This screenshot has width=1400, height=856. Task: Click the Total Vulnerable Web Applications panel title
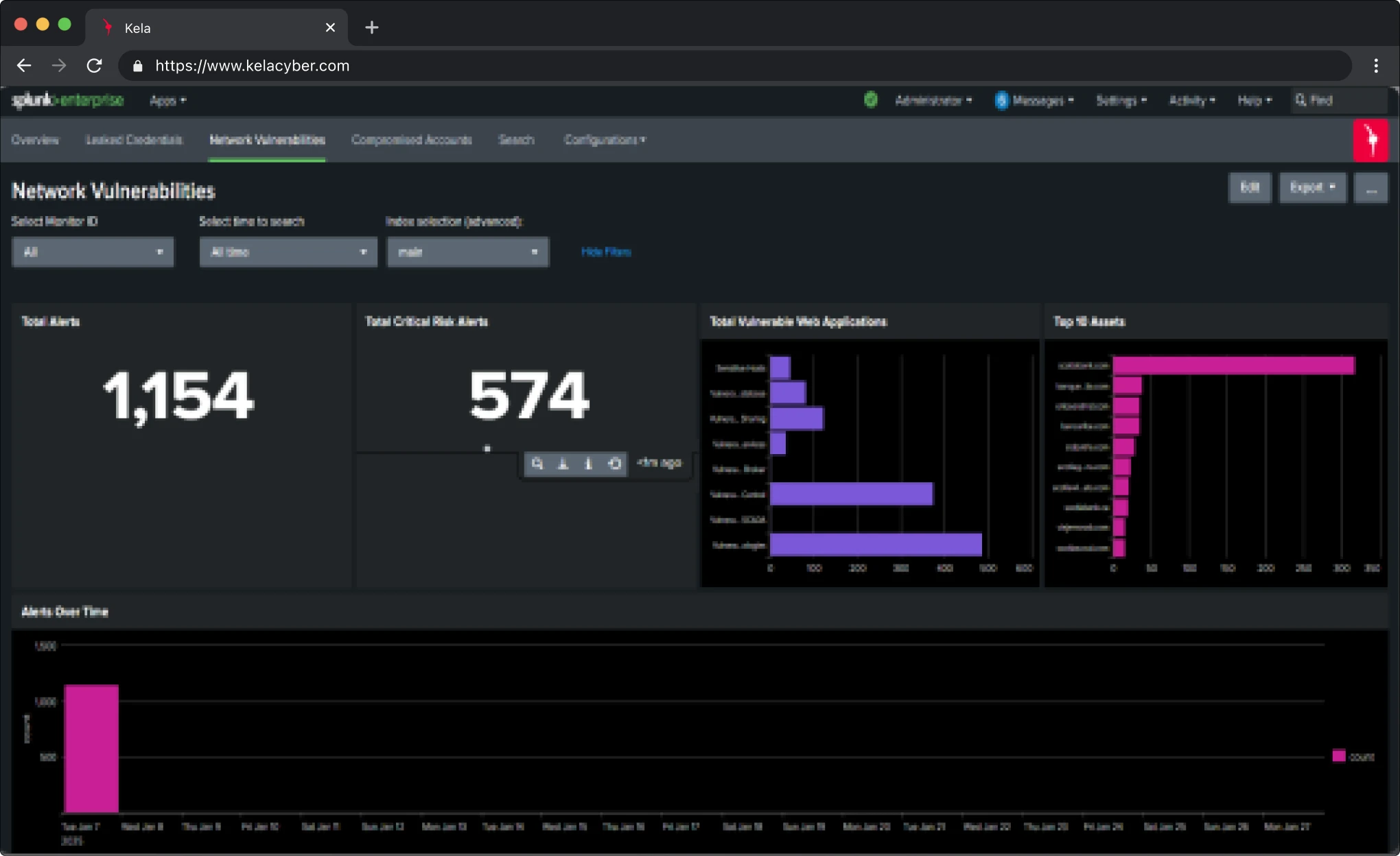pyautogui.click(x=798, y=322)
